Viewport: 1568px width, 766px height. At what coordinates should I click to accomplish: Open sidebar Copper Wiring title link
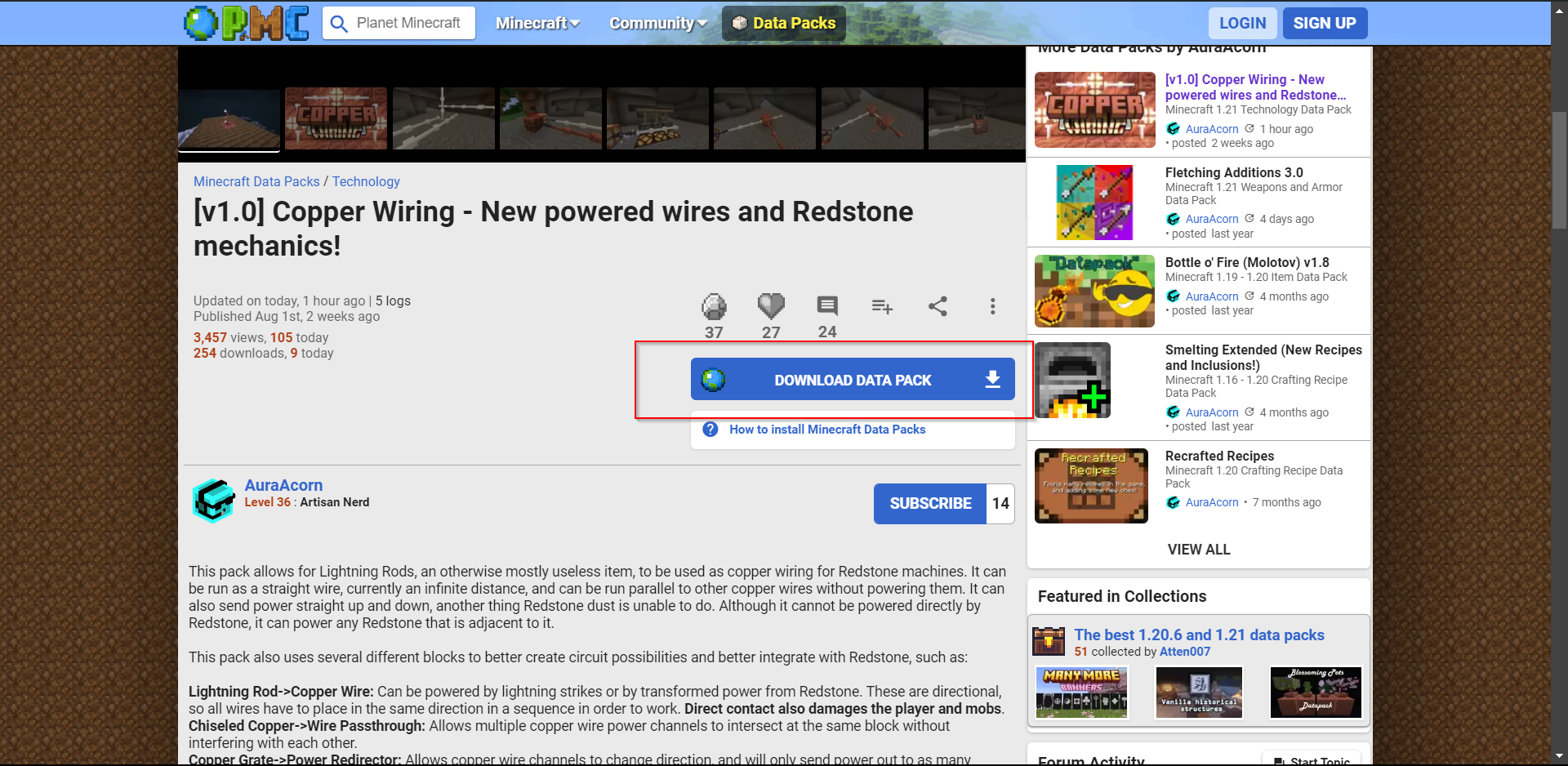(1255, 87)
